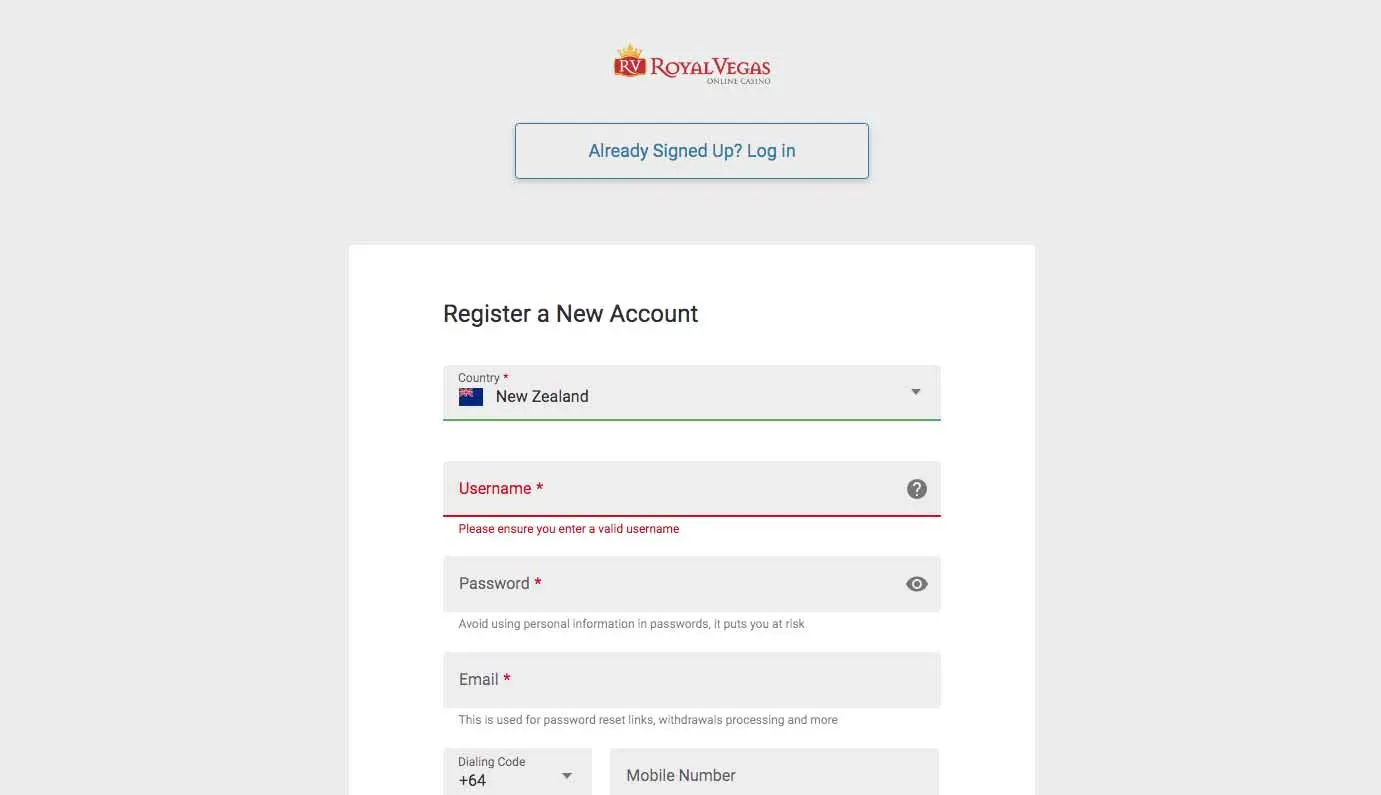Click the +64 dialing code value
The height and width of the screenshot is (795, 1381).
coord(472,781)
